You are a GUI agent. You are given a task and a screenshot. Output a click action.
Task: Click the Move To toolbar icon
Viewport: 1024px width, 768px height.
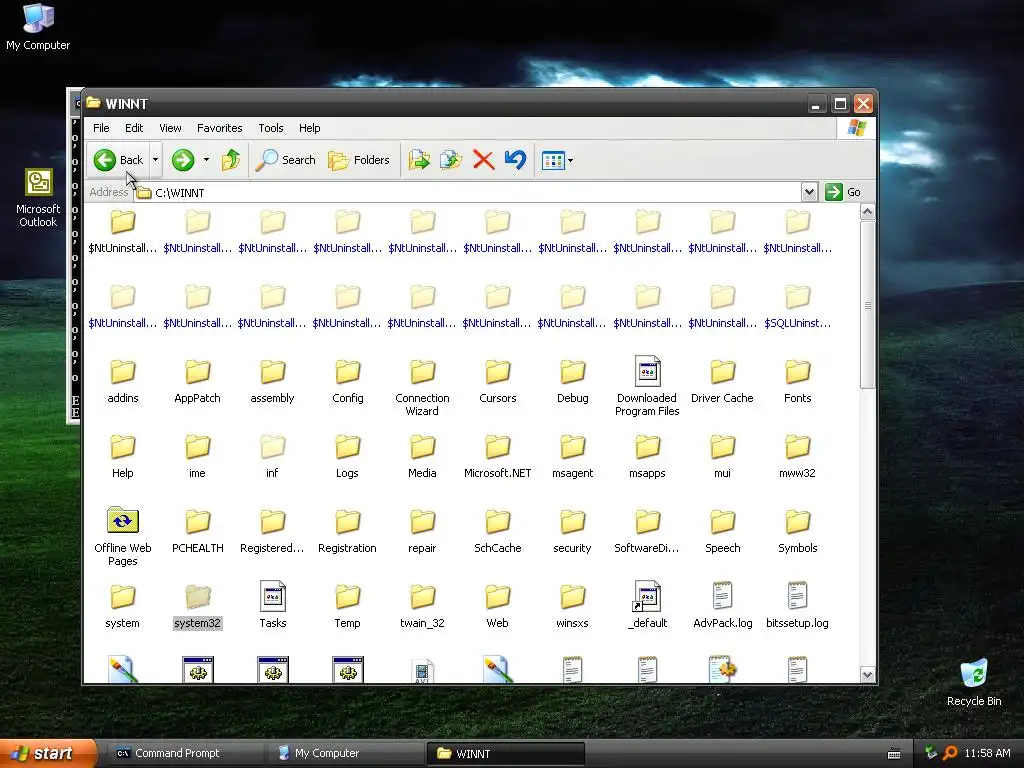[x=419, y=160]
